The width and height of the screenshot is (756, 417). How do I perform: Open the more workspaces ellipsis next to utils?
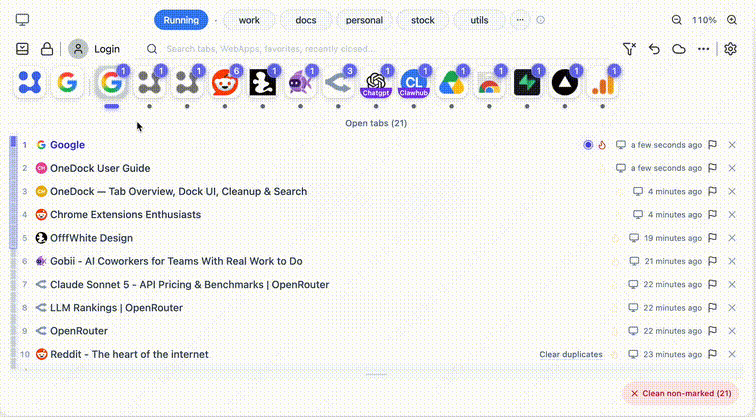coord(520,20)
